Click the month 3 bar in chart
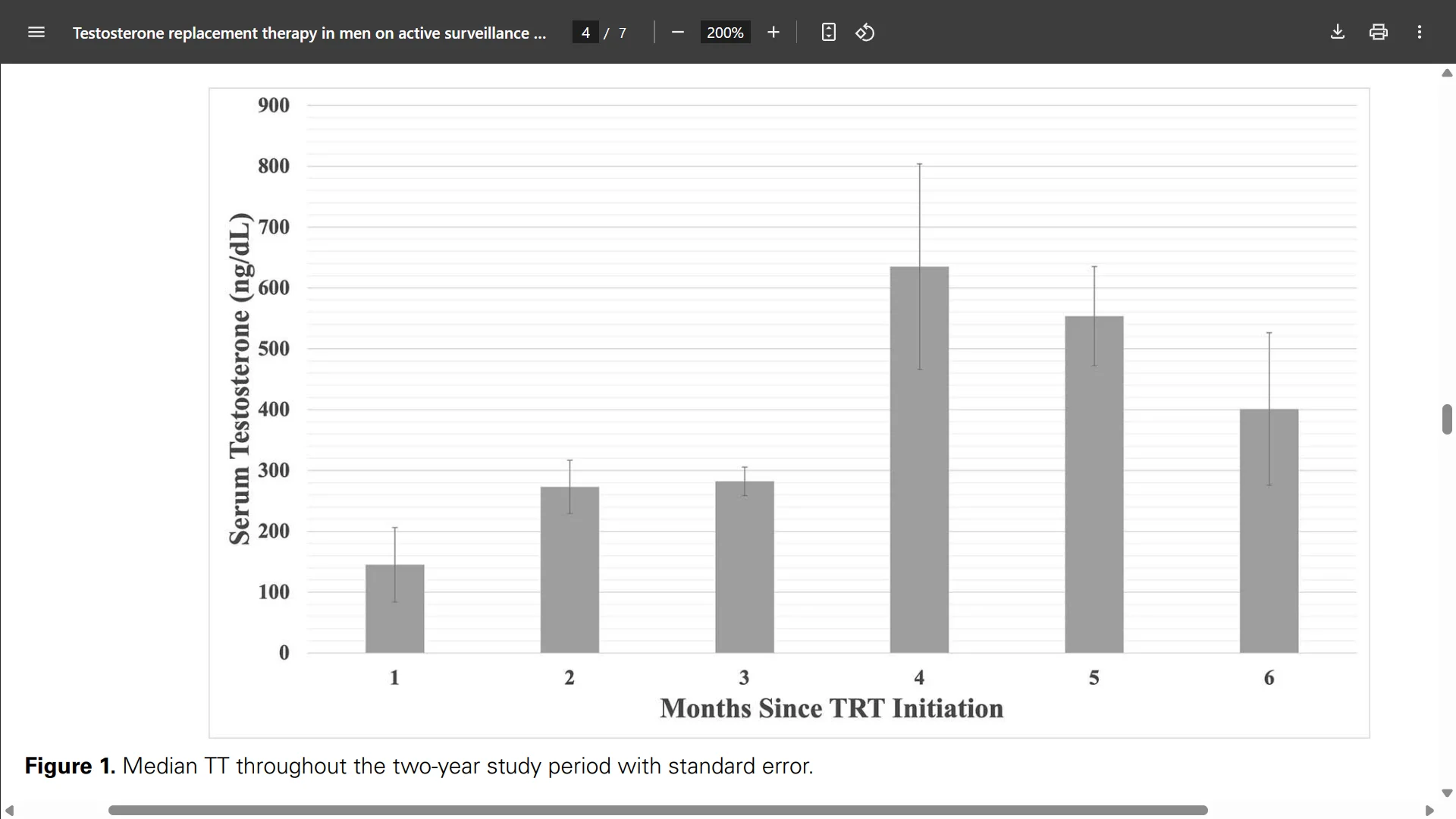 [x=745, y=566]
